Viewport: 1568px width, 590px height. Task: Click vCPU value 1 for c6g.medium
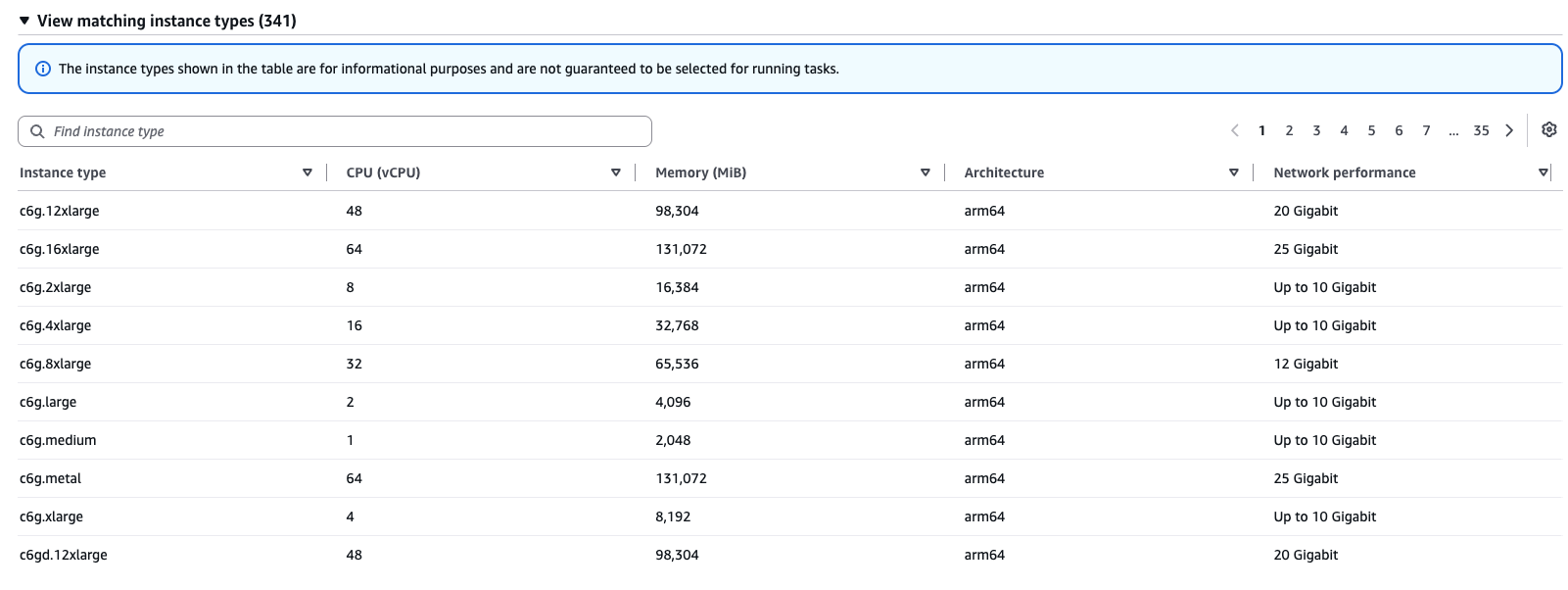point(350,440)
